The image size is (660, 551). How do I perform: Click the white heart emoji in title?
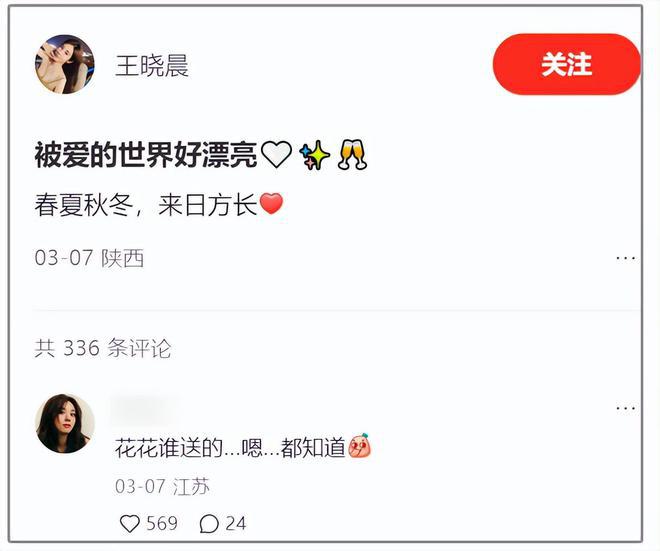click(276, 154)
